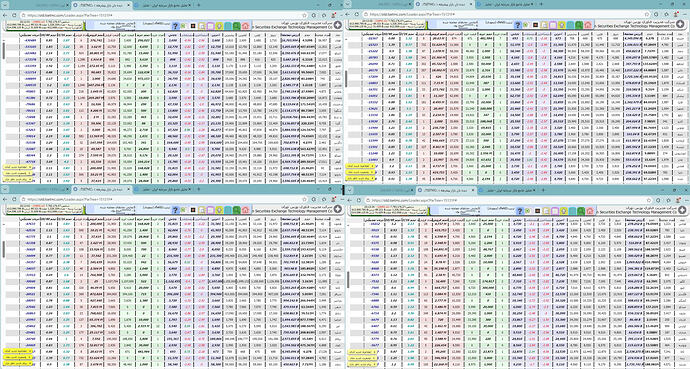
Task: Click the teal toolbar icon in bottom-left window
Action: click(x=228, y=211)
